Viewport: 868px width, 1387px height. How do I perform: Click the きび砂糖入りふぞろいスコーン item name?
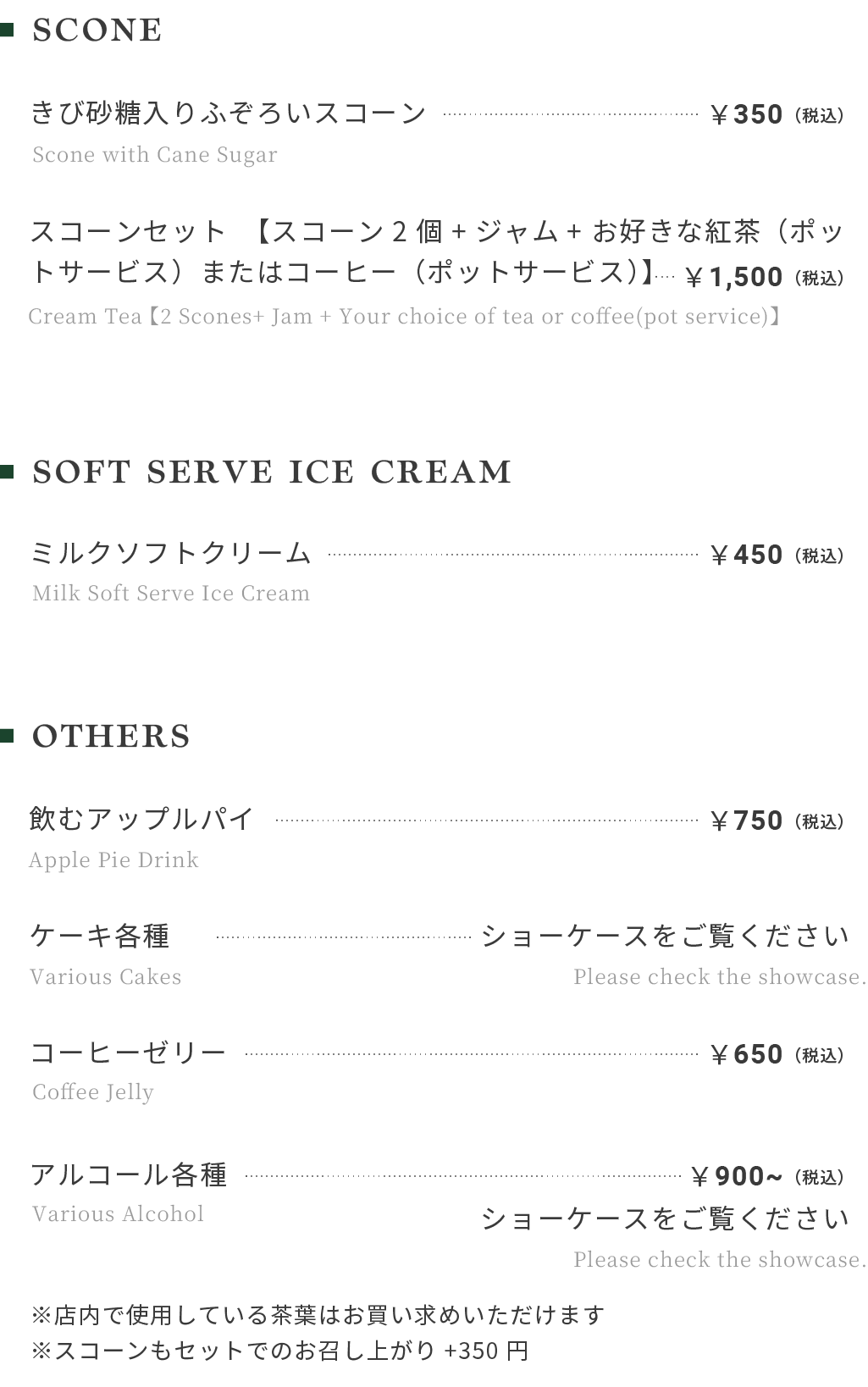pos(228,113)
